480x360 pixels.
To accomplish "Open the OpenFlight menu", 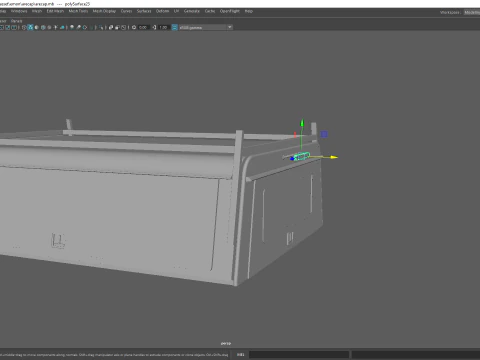I will (x=230, y=11).
